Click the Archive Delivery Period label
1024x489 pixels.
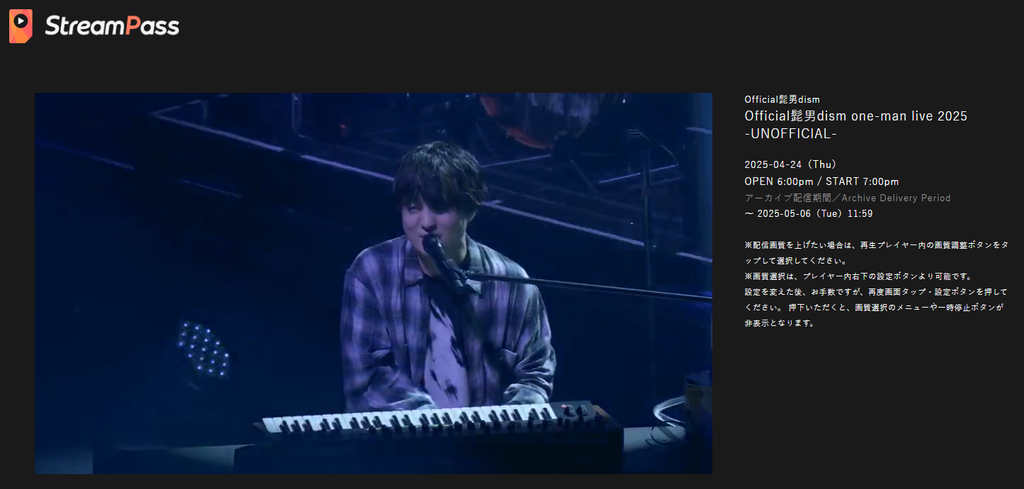pyautogui.click(x=847, y=198)
